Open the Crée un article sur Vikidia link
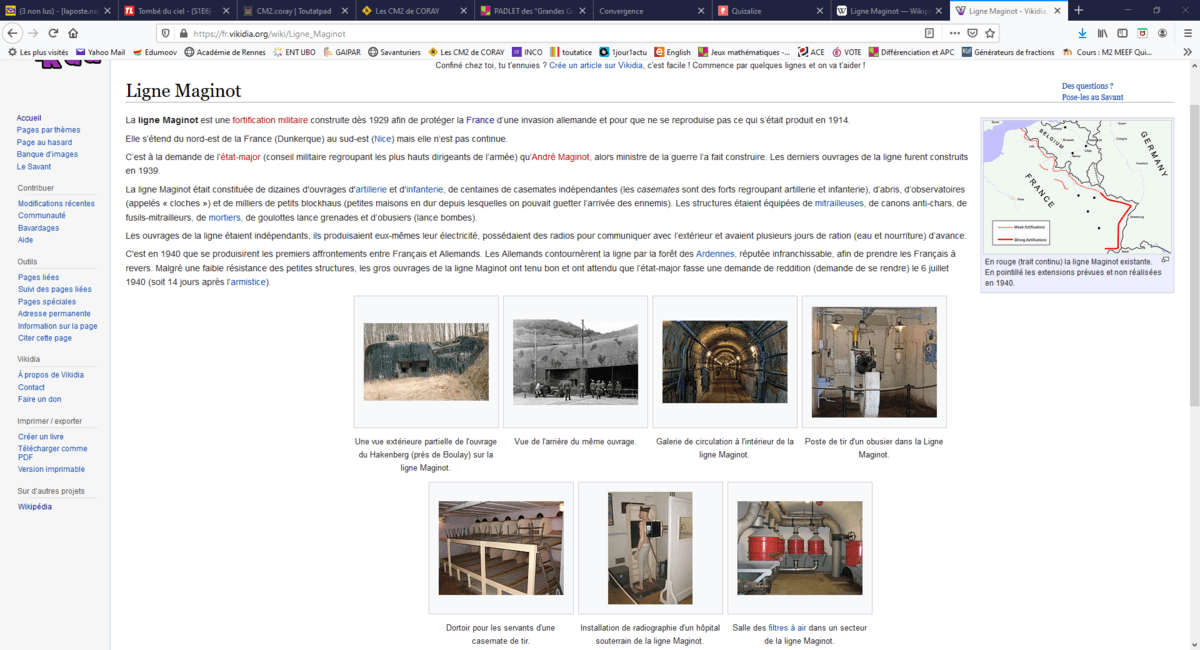This screenshot has height=650, width=1200. (596, 65)
